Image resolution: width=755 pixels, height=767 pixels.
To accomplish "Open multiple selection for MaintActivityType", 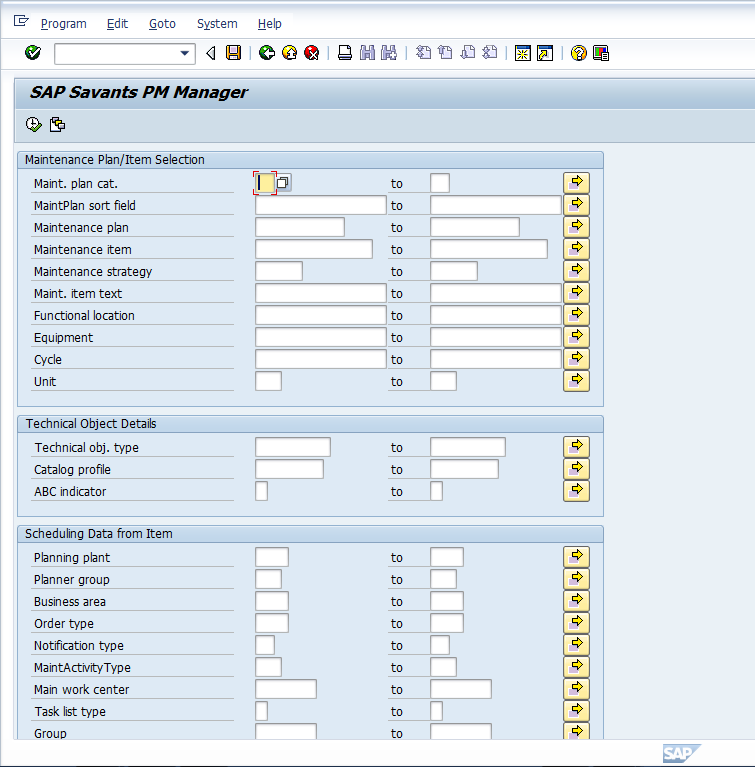I will point(576,667).
